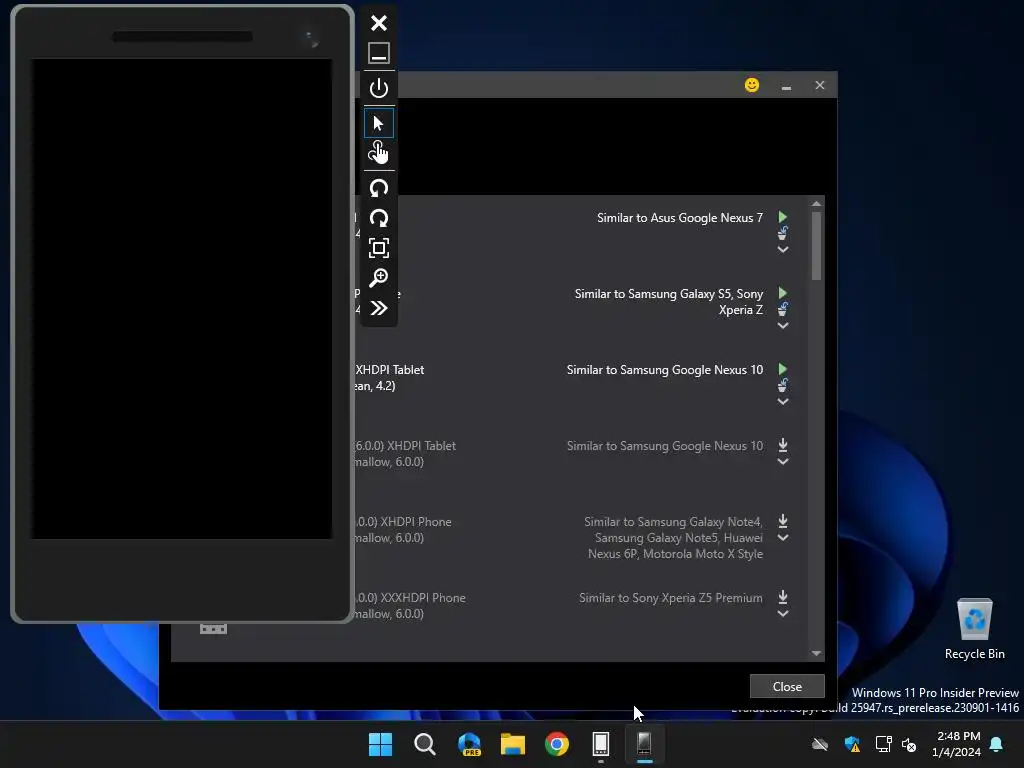The width and height of the screenshot is (1024, 768).
Task: Reset the Asus Google Nexus 7 profile
Action: (x=782, y=233)
